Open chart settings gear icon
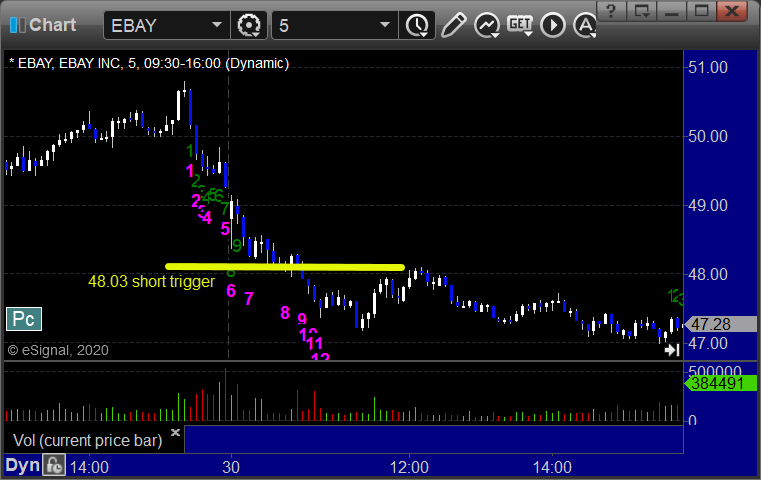Screen dimensions: 761x480 tap(249, 25)
